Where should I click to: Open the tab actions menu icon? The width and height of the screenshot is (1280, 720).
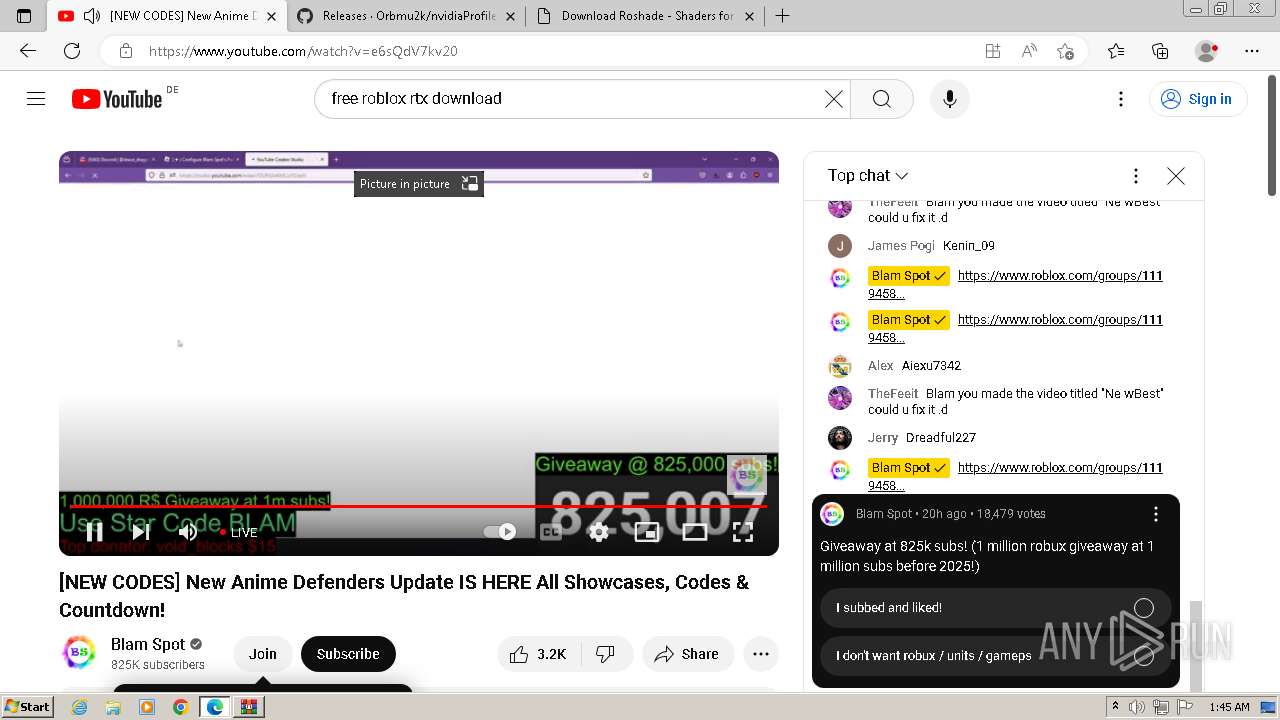24,16
